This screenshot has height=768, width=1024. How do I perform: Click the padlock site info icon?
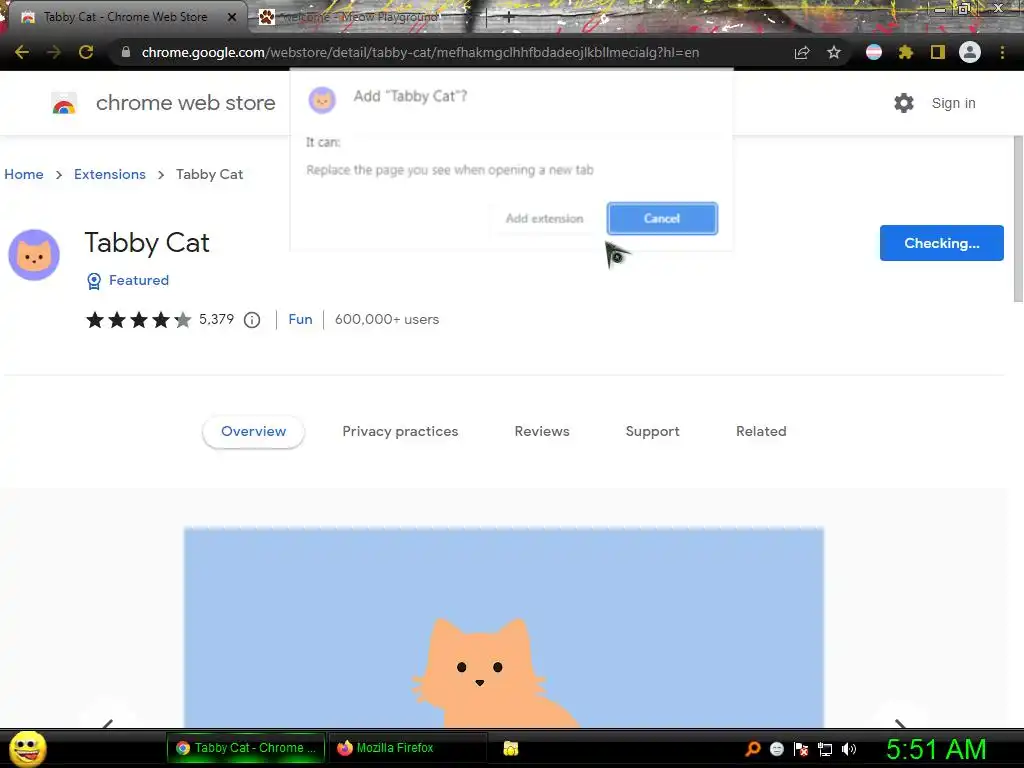tap(125, 52)
